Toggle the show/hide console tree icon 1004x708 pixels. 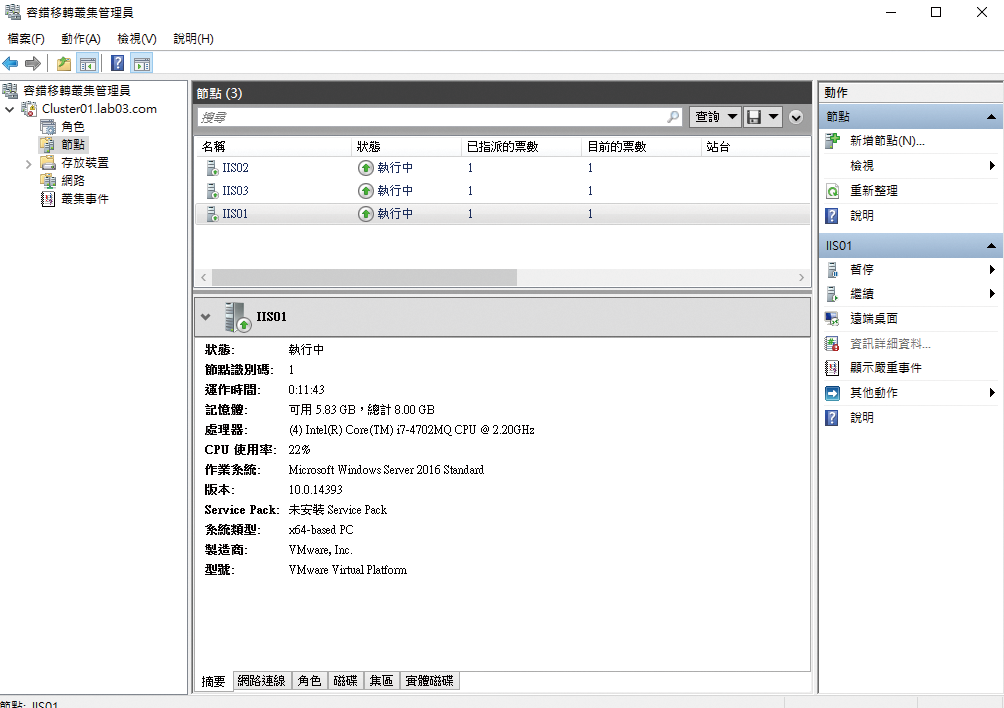pyautogui.click(x=87, y=63)
